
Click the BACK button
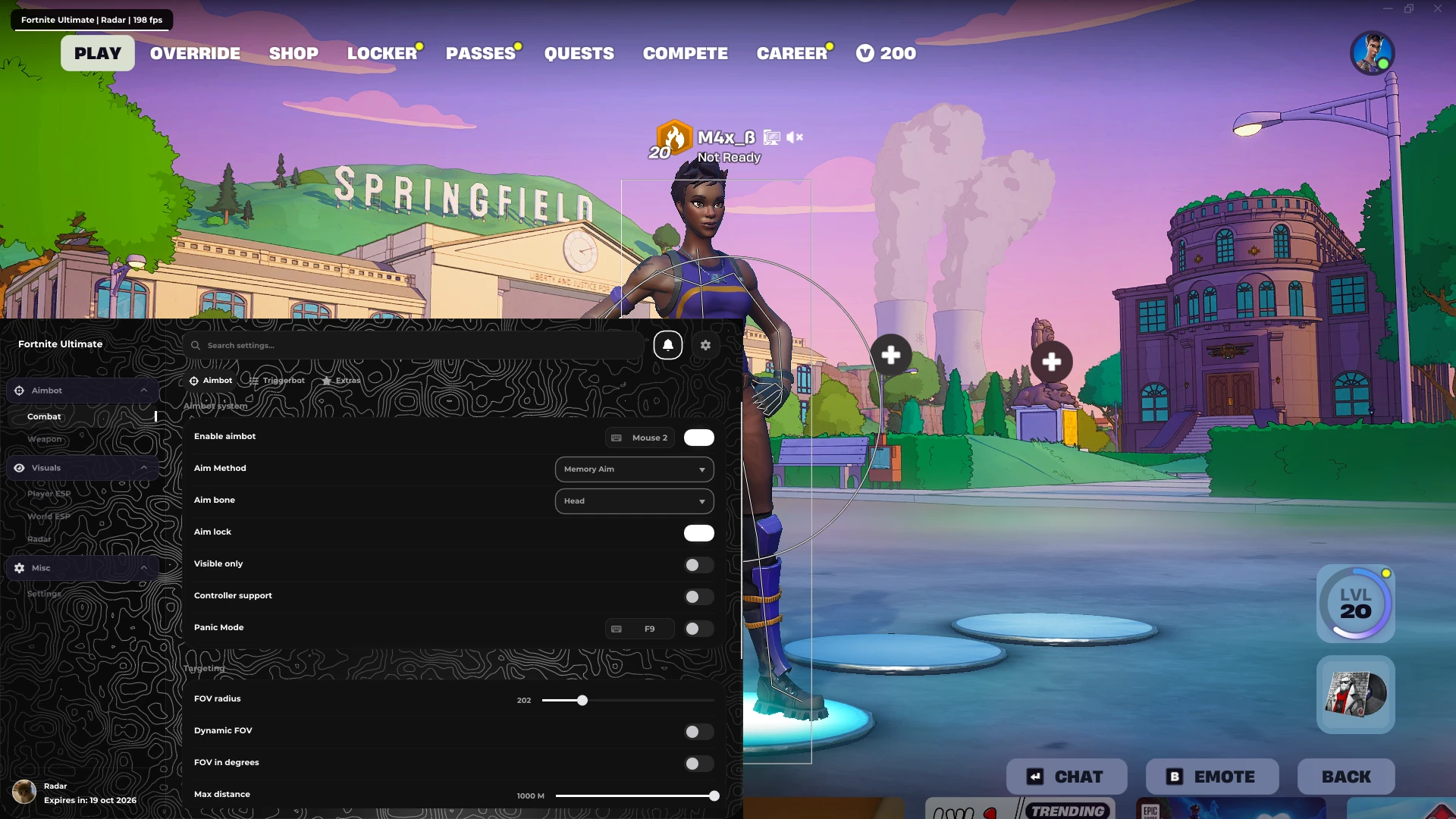[1346, 777]
